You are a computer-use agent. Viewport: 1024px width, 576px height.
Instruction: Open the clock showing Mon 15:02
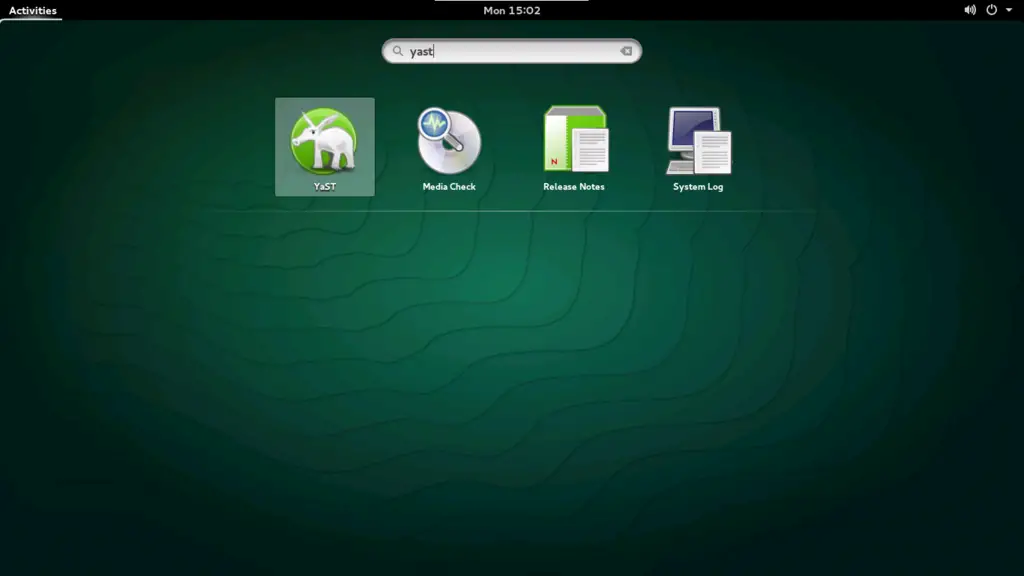point(512,10)
